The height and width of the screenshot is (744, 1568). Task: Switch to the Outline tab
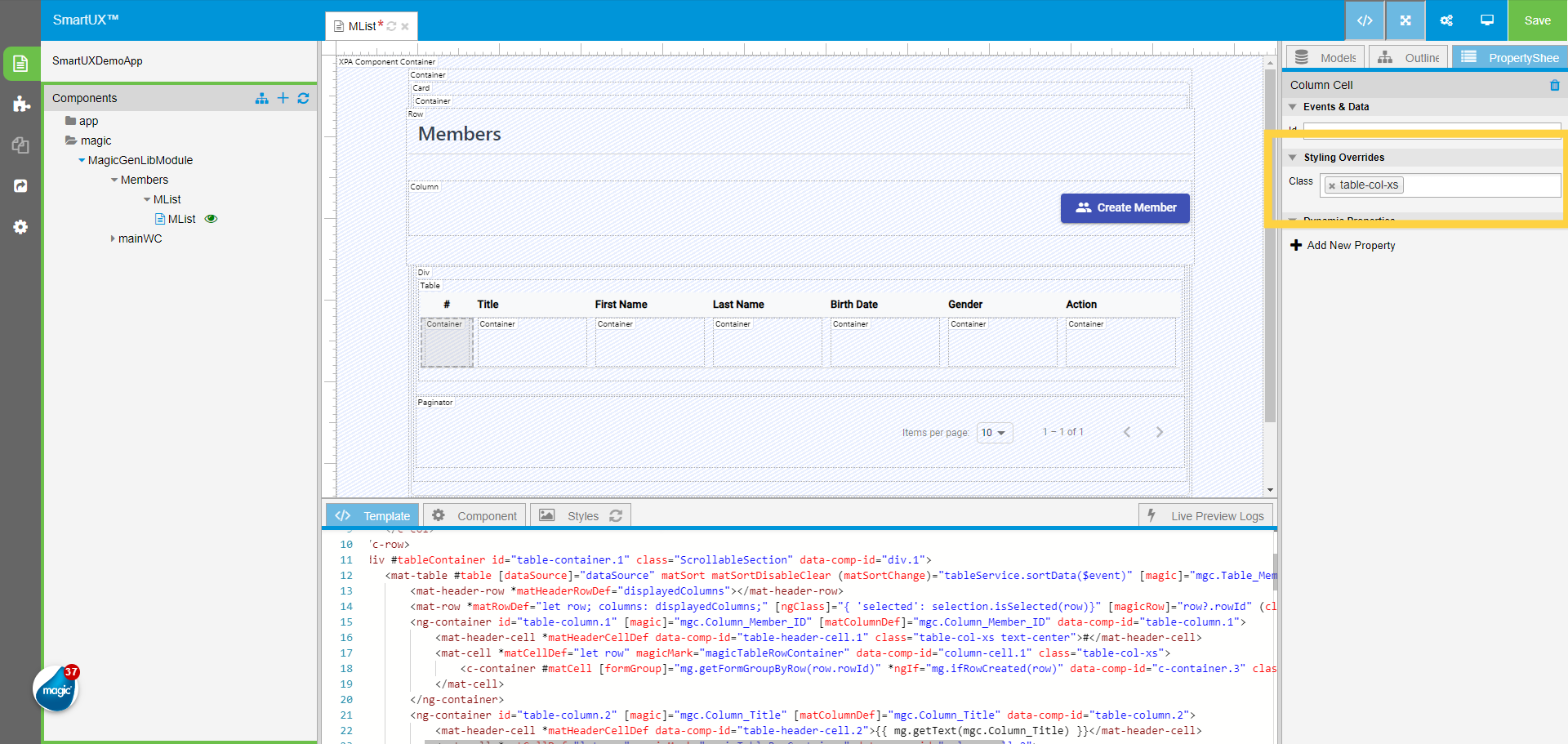click(x=1409, y=58)
